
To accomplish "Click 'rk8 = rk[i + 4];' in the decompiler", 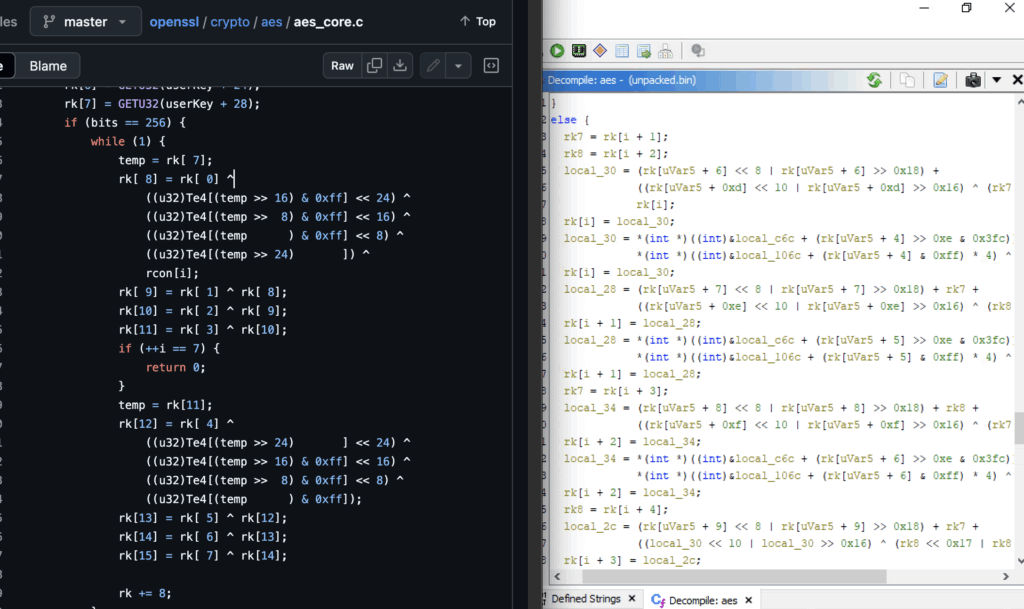I will [x=616, y=509].
